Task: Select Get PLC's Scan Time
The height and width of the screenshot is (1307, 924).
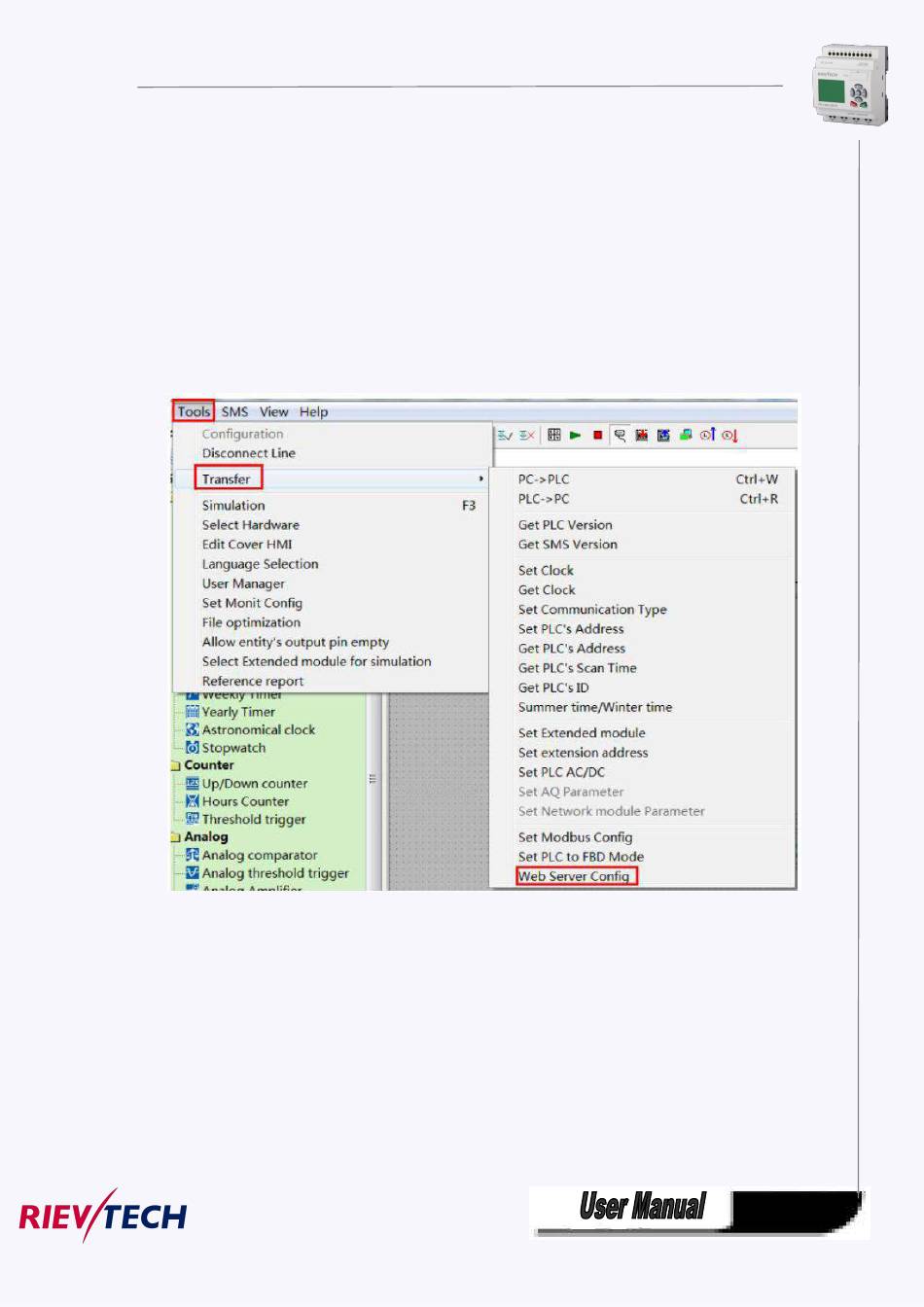Action: coord(578,668)
